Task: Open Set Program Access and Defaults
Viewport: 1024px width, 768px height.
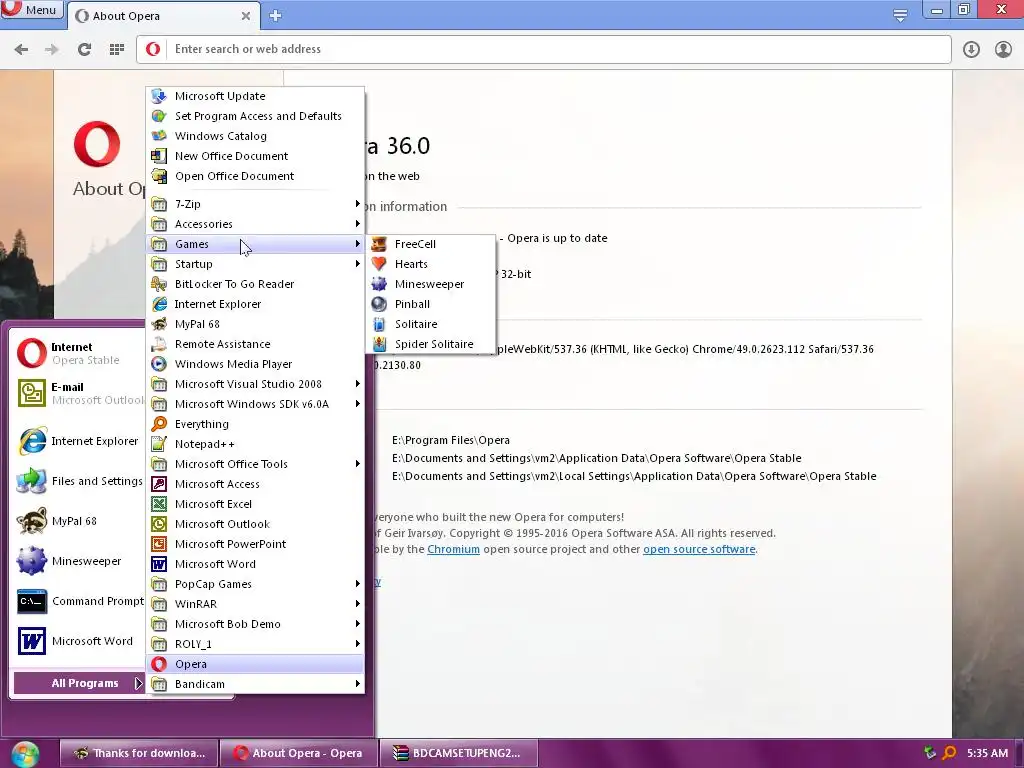Action: coord(255,116)
